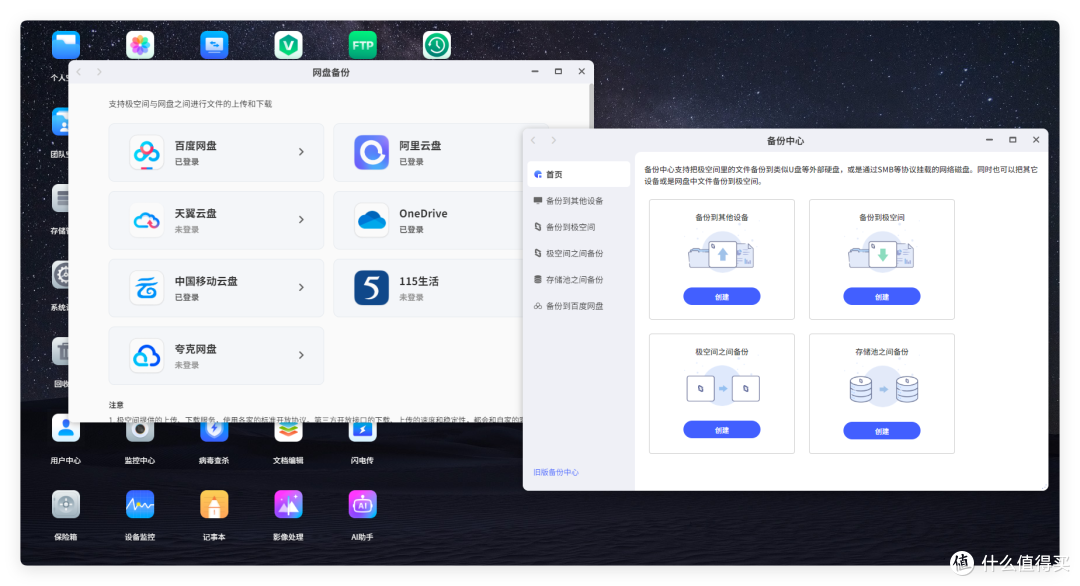The height and width of the screenshot is (586, 1080).
Task: Click the 支持极空间与网盘之间 description text
Action: (x=190, y=104)
